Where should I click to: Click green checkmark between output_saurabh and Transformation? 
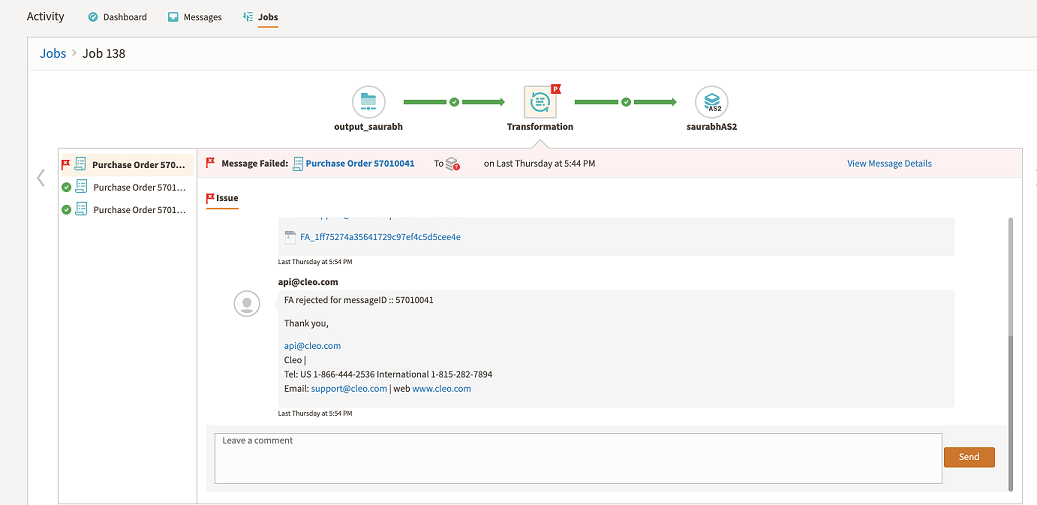454,102
